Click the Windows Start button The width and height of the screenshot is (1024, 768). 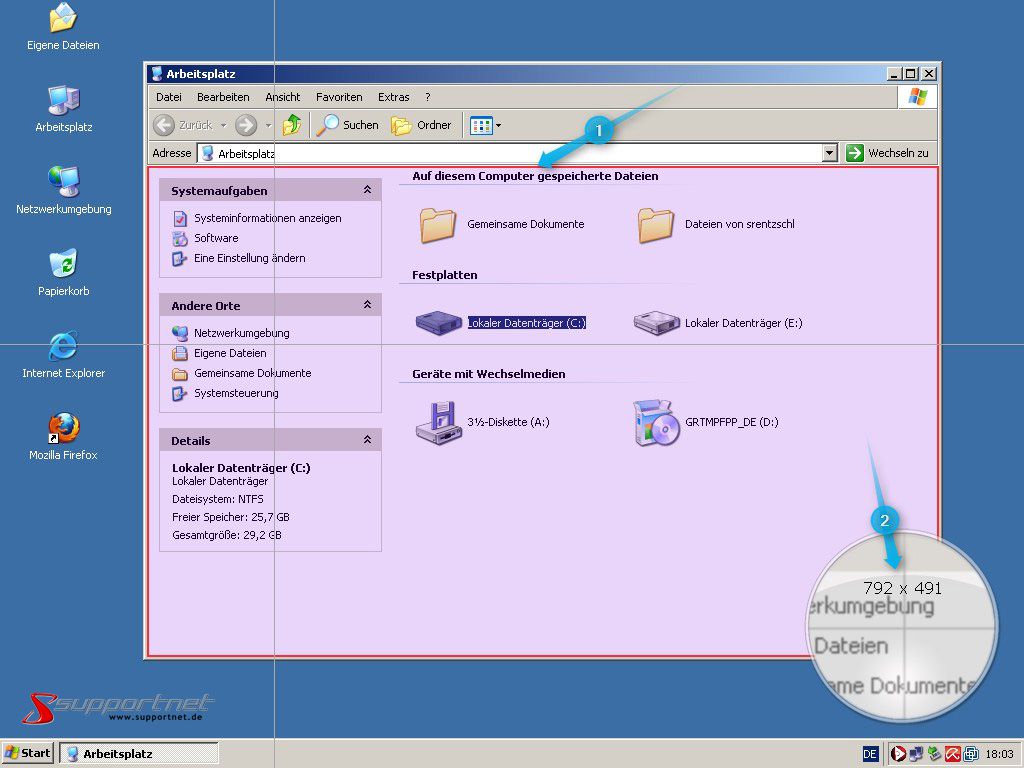pos(28,753)
